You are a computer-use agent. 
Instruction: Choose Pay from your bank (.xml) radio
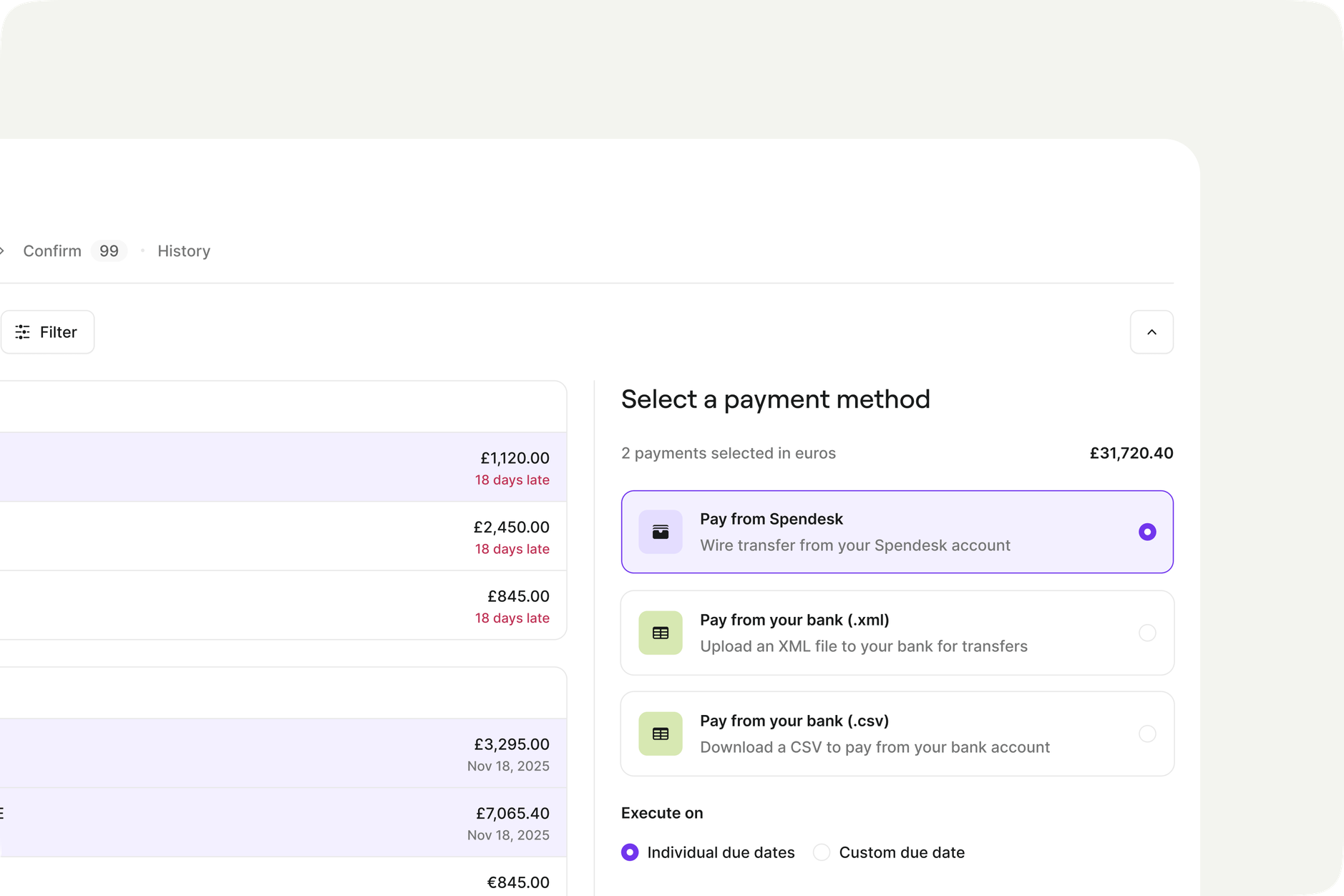pyautogui.click(x=1146, y=633)
